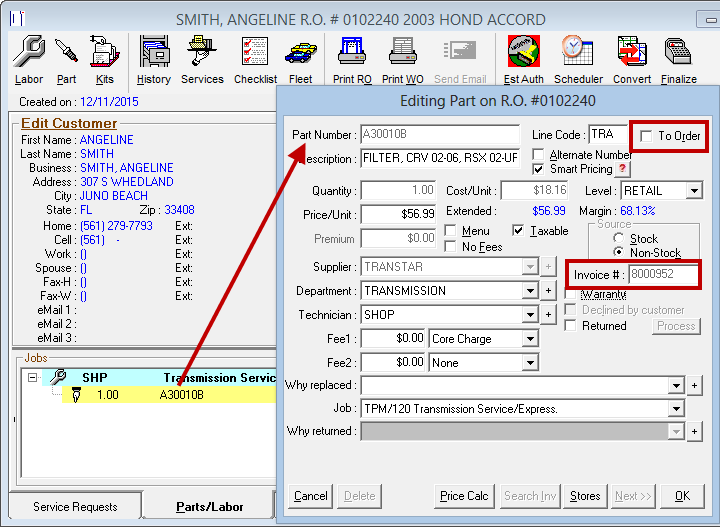Select the Stock radio button
This screenshot has height=527, width=720.
[619, 239]
